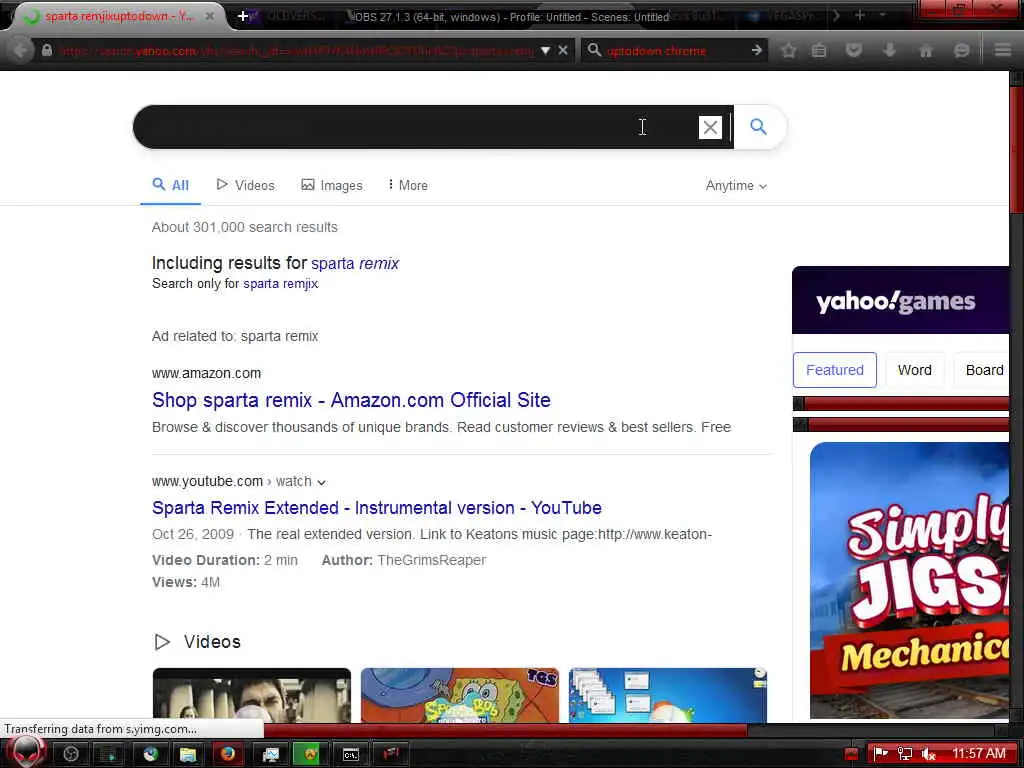Click the blue Yahoo search magnifier button
The width and height of the screenshot is (1024, 768).
[758, 127]
